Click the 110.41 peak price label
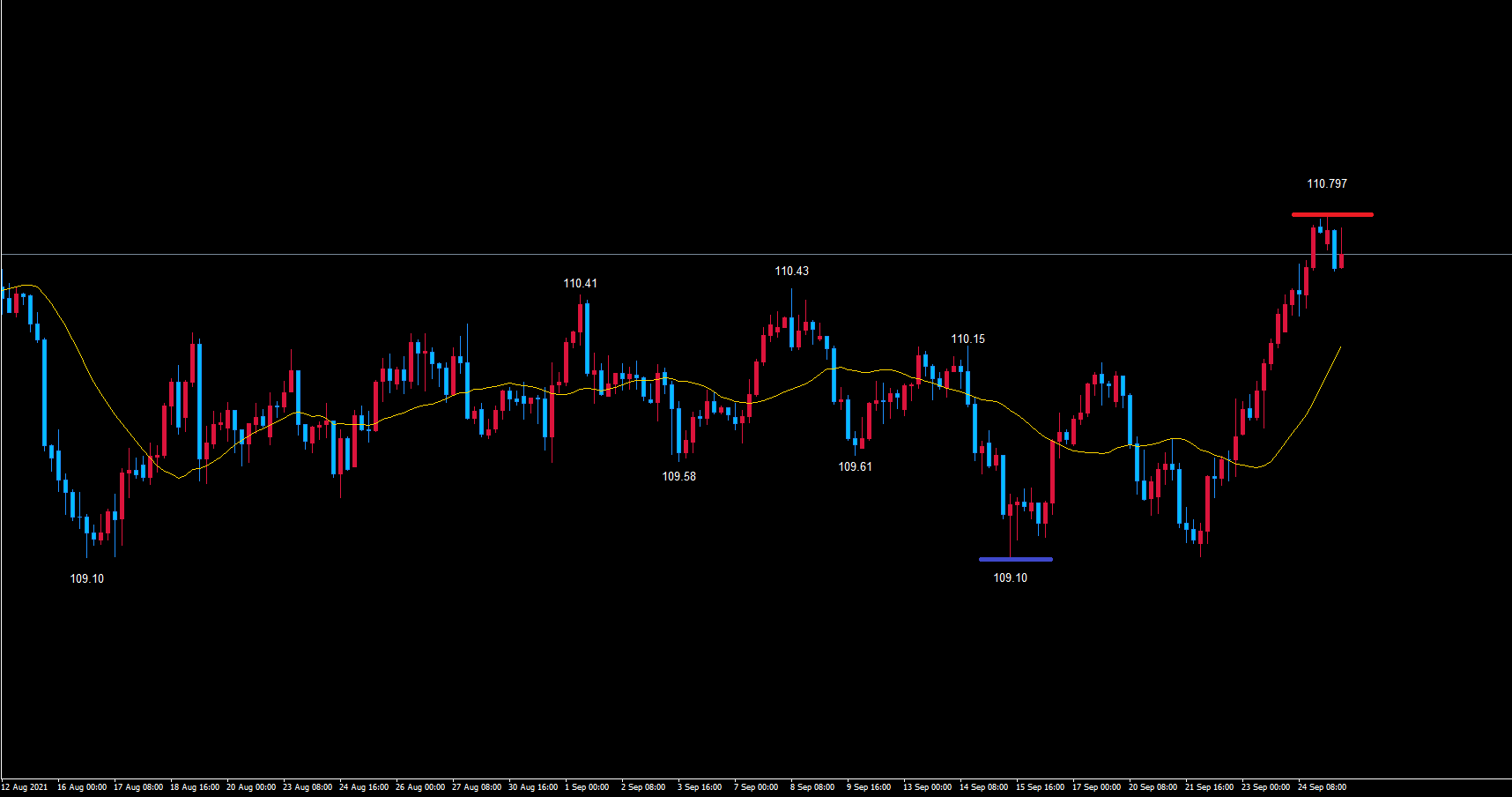The image size is (1512, 797). click(580, 284)
